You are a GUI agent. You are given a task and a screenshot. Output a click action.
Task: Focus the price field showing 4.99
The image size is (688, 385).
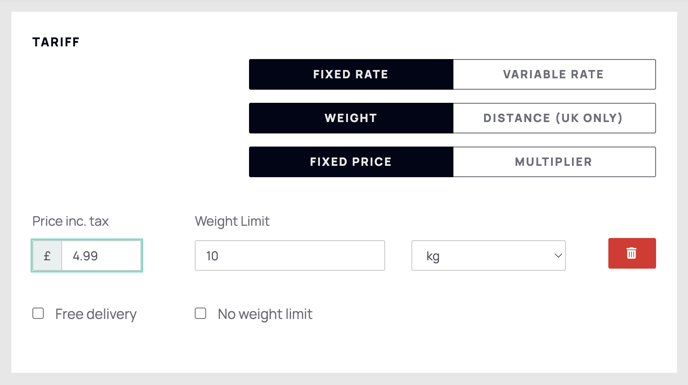coord(101,255)
